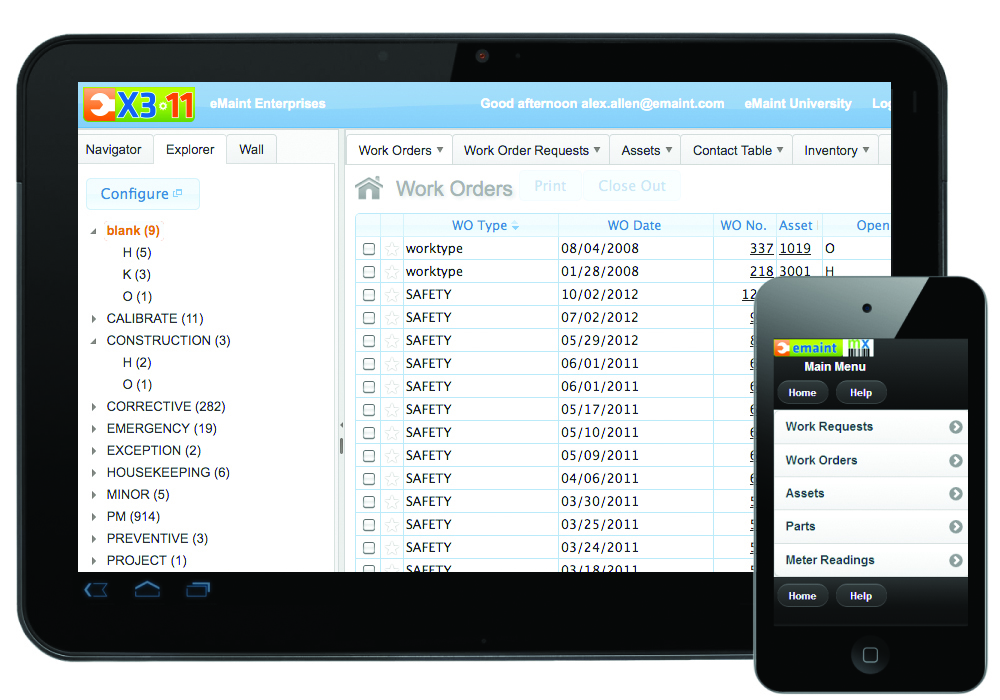Tap the bottom Help button on phone
This screenshot has width=1000, height=700.
pos(861,596)
